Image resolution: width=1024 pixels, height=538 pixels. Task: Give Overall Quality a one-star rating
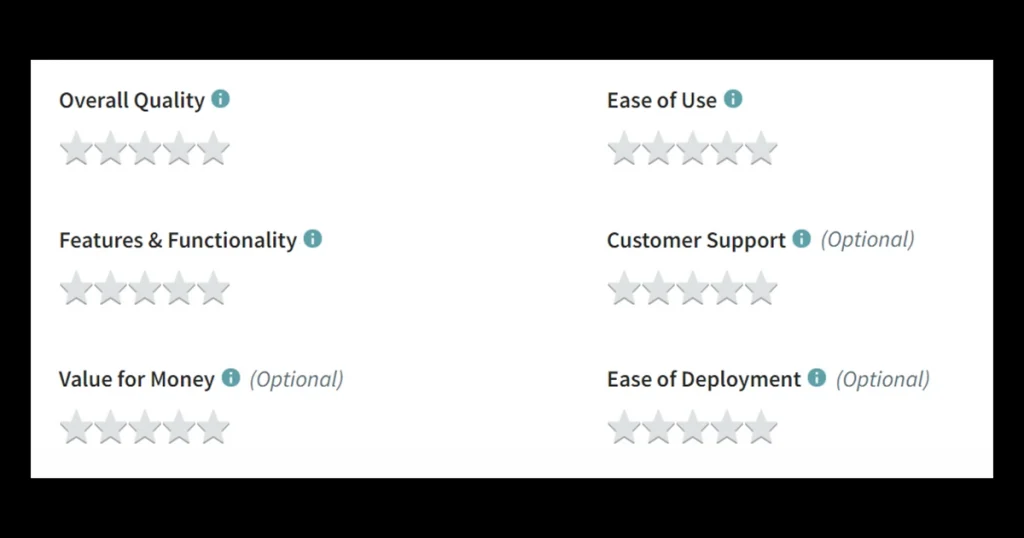76,148
